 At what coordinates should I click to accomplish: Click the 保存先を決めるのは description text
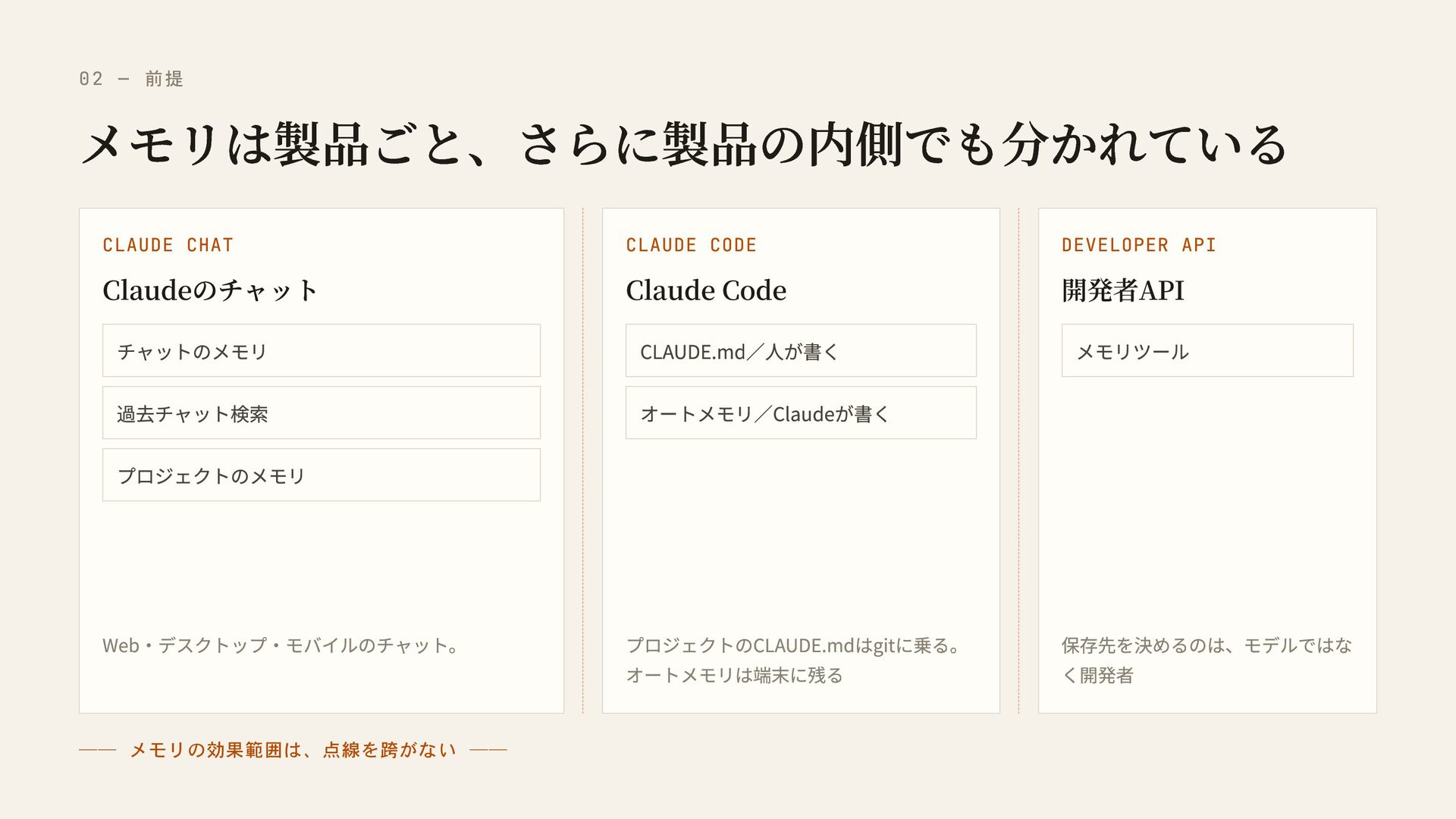[1207, 660]
